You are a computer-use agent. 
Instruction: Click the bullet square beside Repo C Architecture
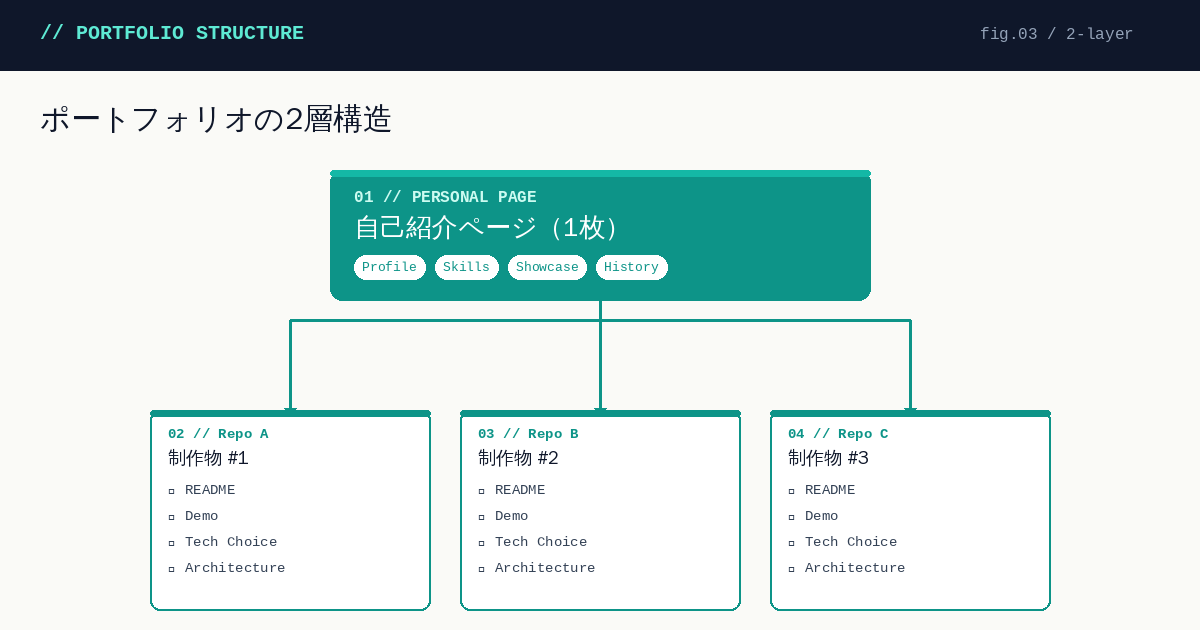[792, 569]
